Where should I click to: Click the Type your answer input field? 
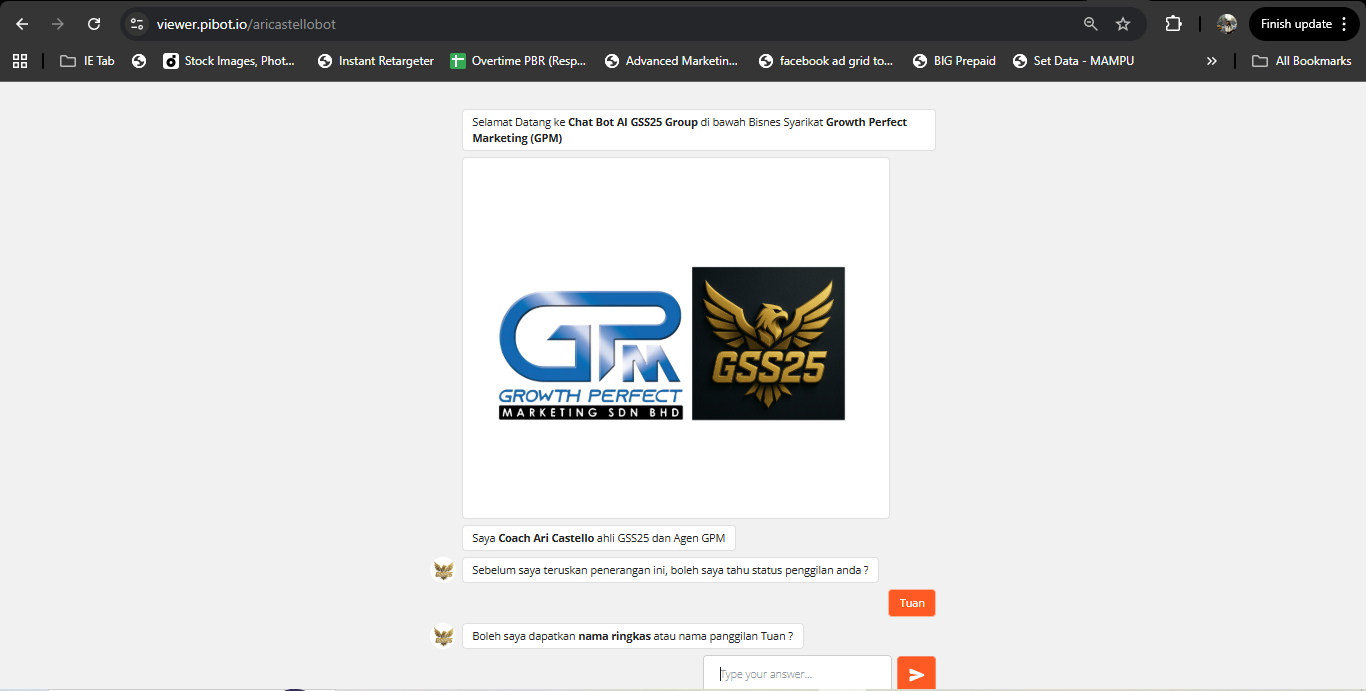pos(797,672)
